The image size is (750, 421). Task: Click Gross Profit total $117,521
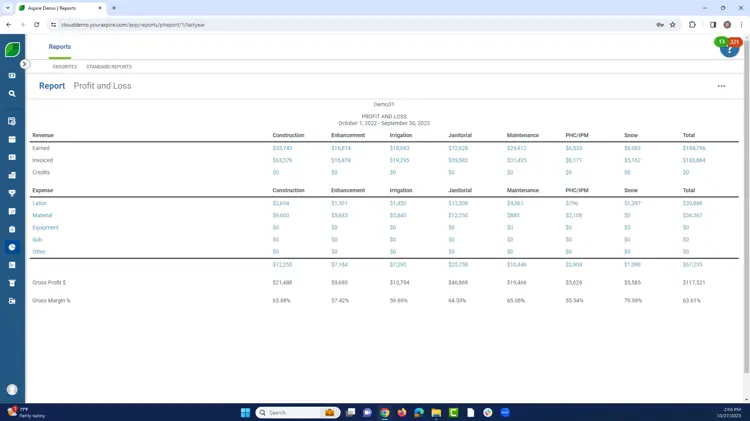[x=694, y=283]
